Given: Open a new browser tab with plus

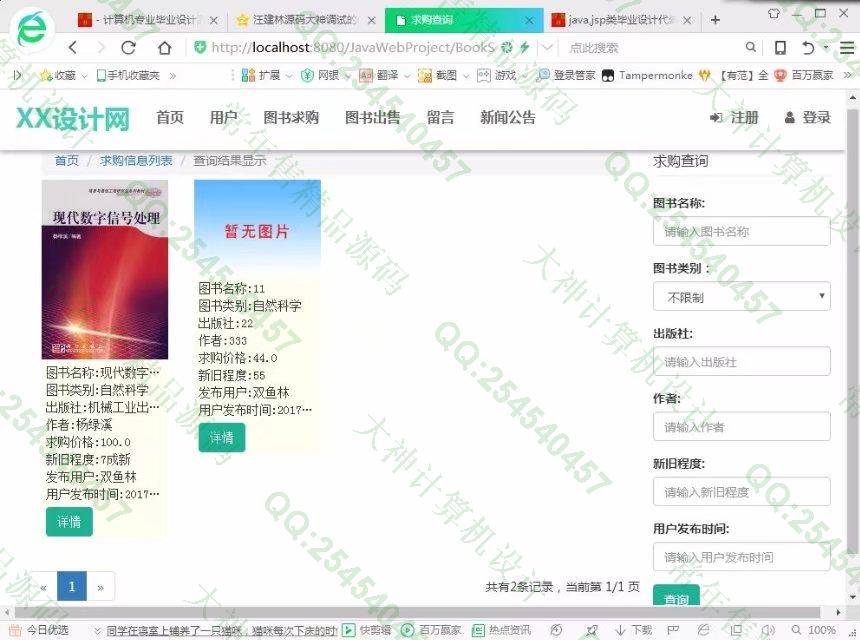Looking at the screenshot, I should tap(715, 20).
